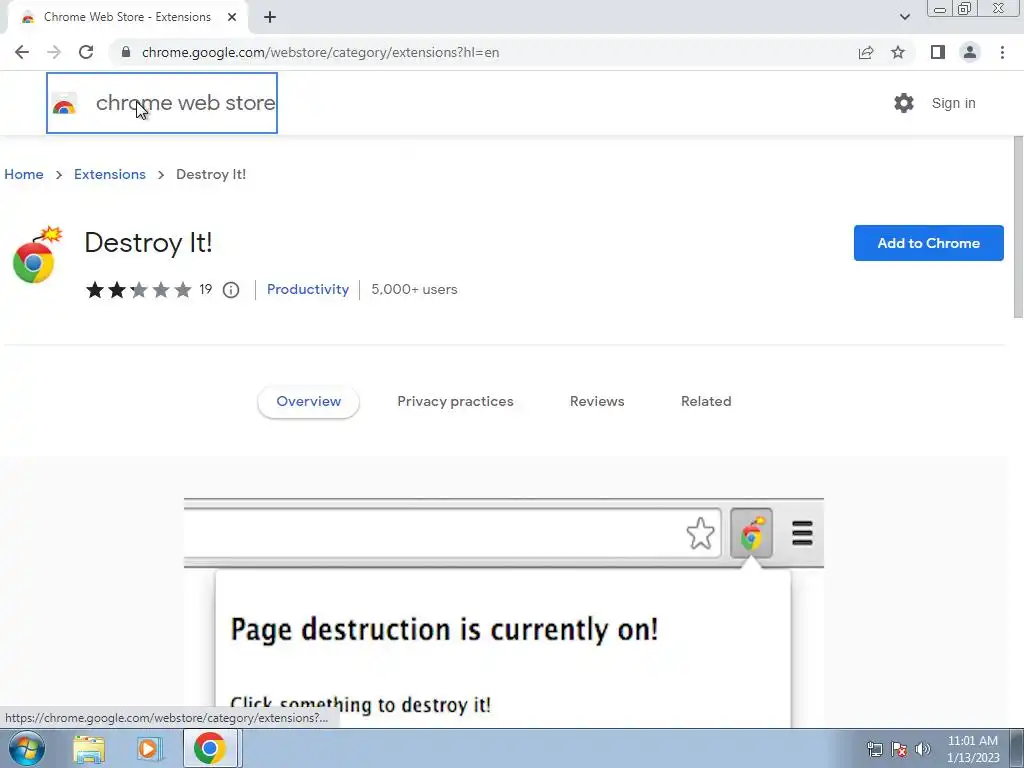Click the address bar URL
Viewport: 1024px width, 768px height.
click(320, 52)
